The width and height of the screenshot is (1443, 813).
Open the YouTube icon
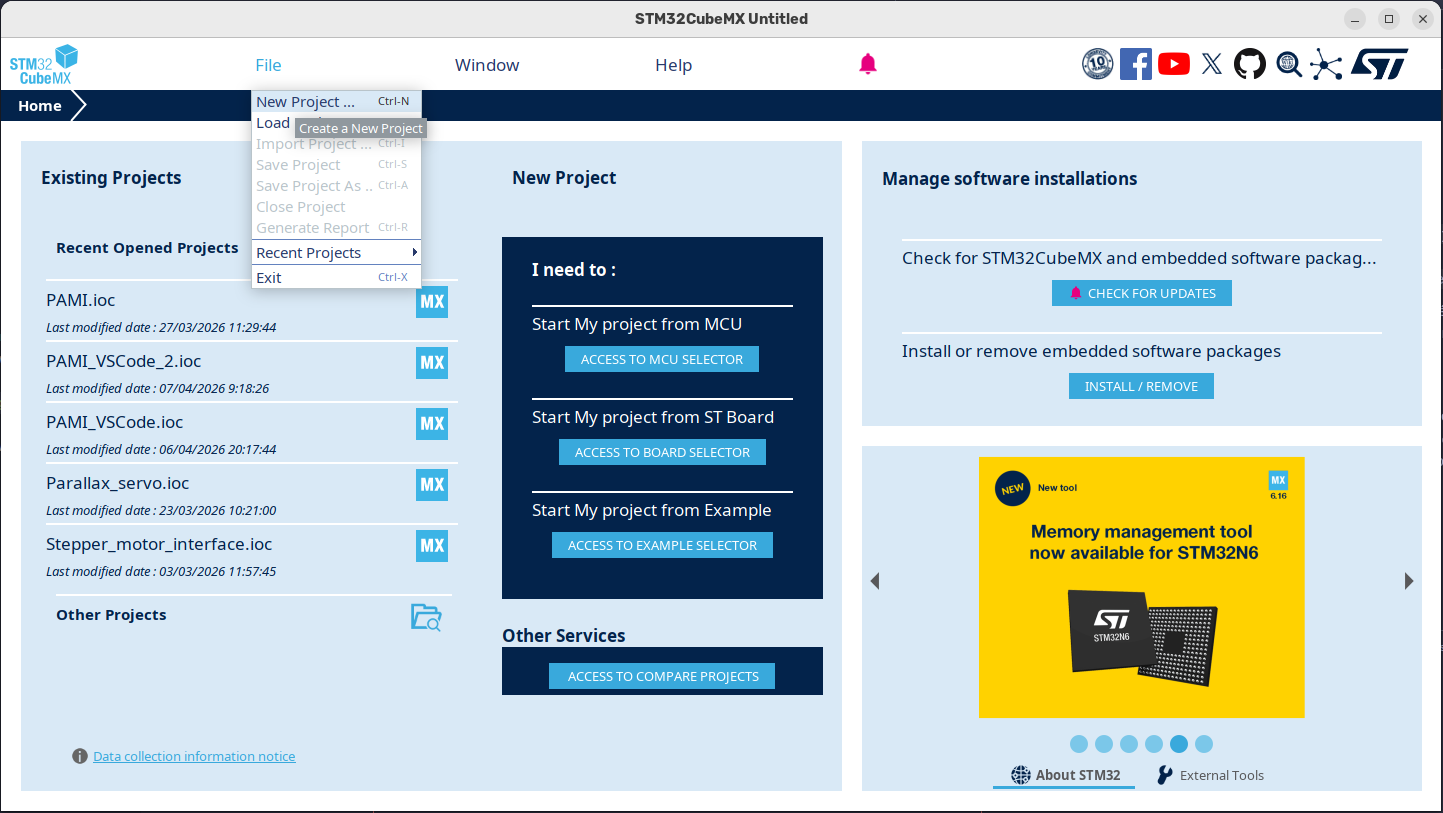[x=1174, y=64]
